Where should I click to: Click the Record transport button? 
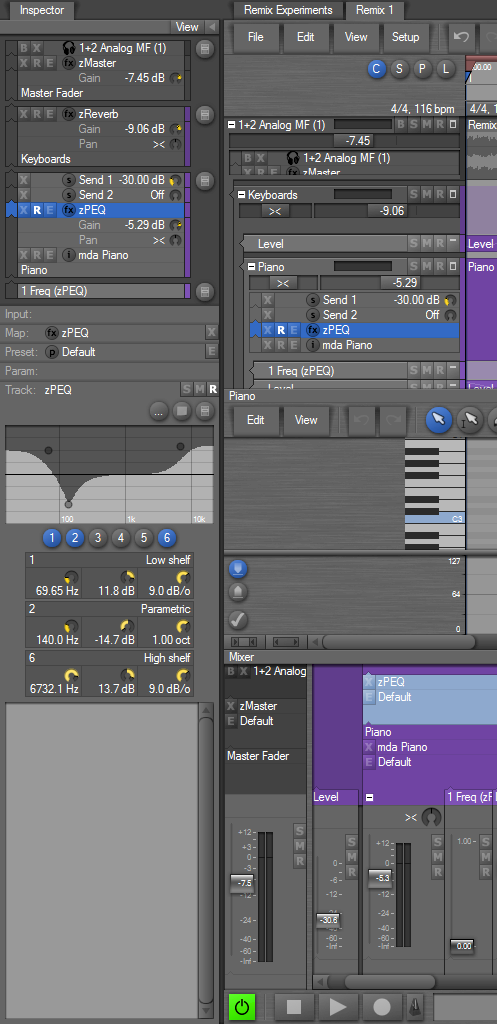point(382,1008)
